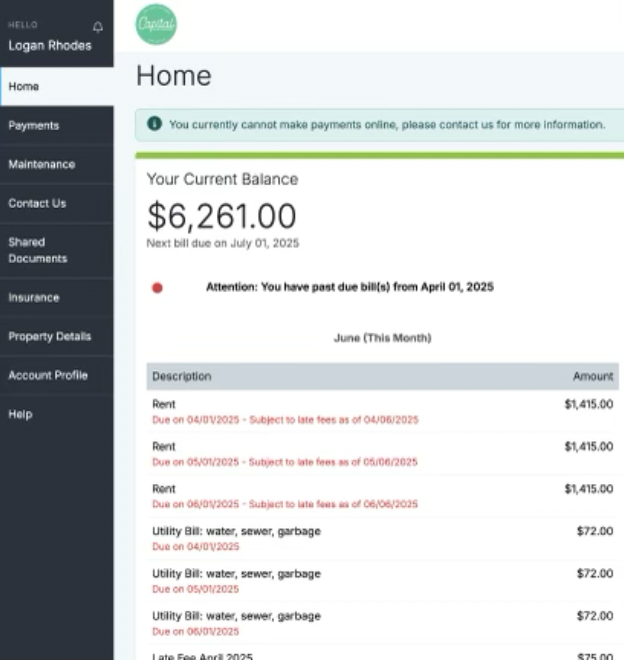
Task: Click the red past-due alert dot
Action: (157, 288)
